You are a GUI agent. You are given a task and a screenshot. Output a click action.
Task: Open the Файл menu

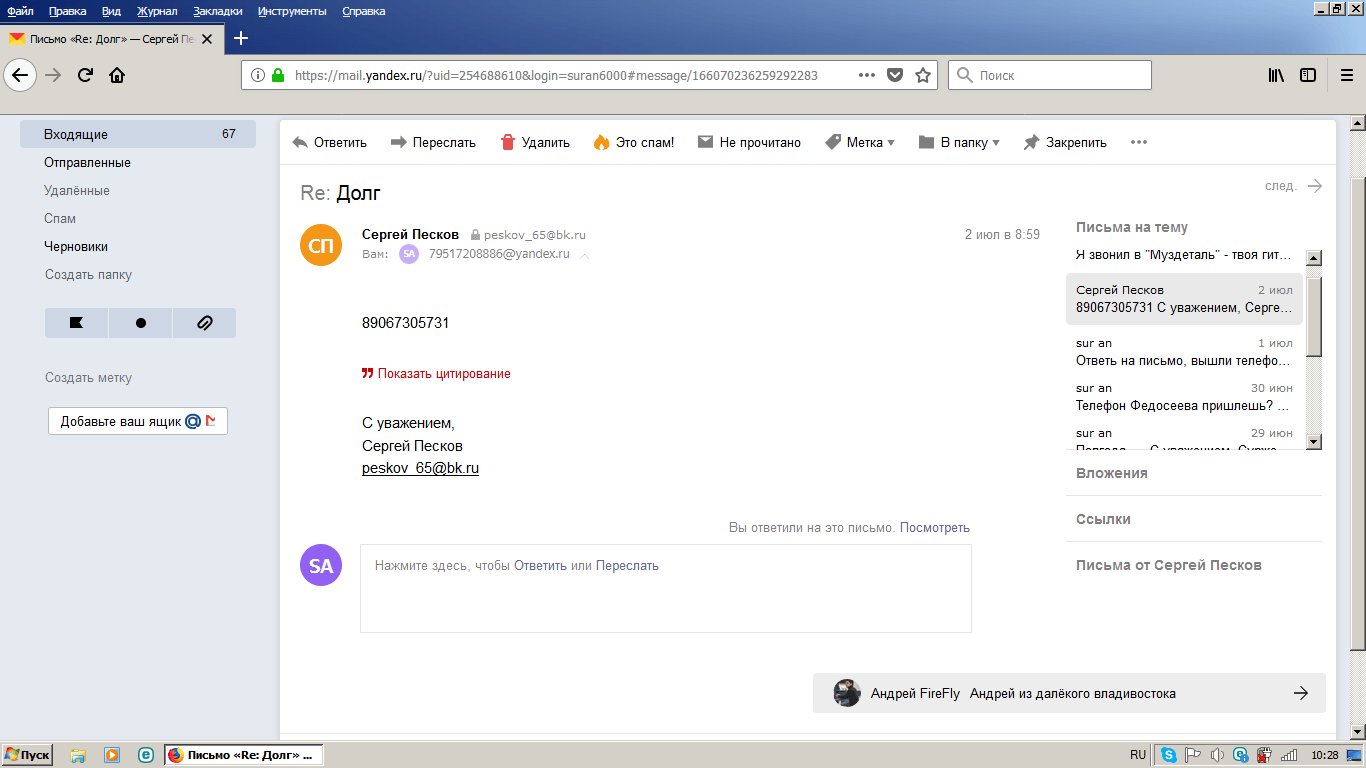pos(21,11)
